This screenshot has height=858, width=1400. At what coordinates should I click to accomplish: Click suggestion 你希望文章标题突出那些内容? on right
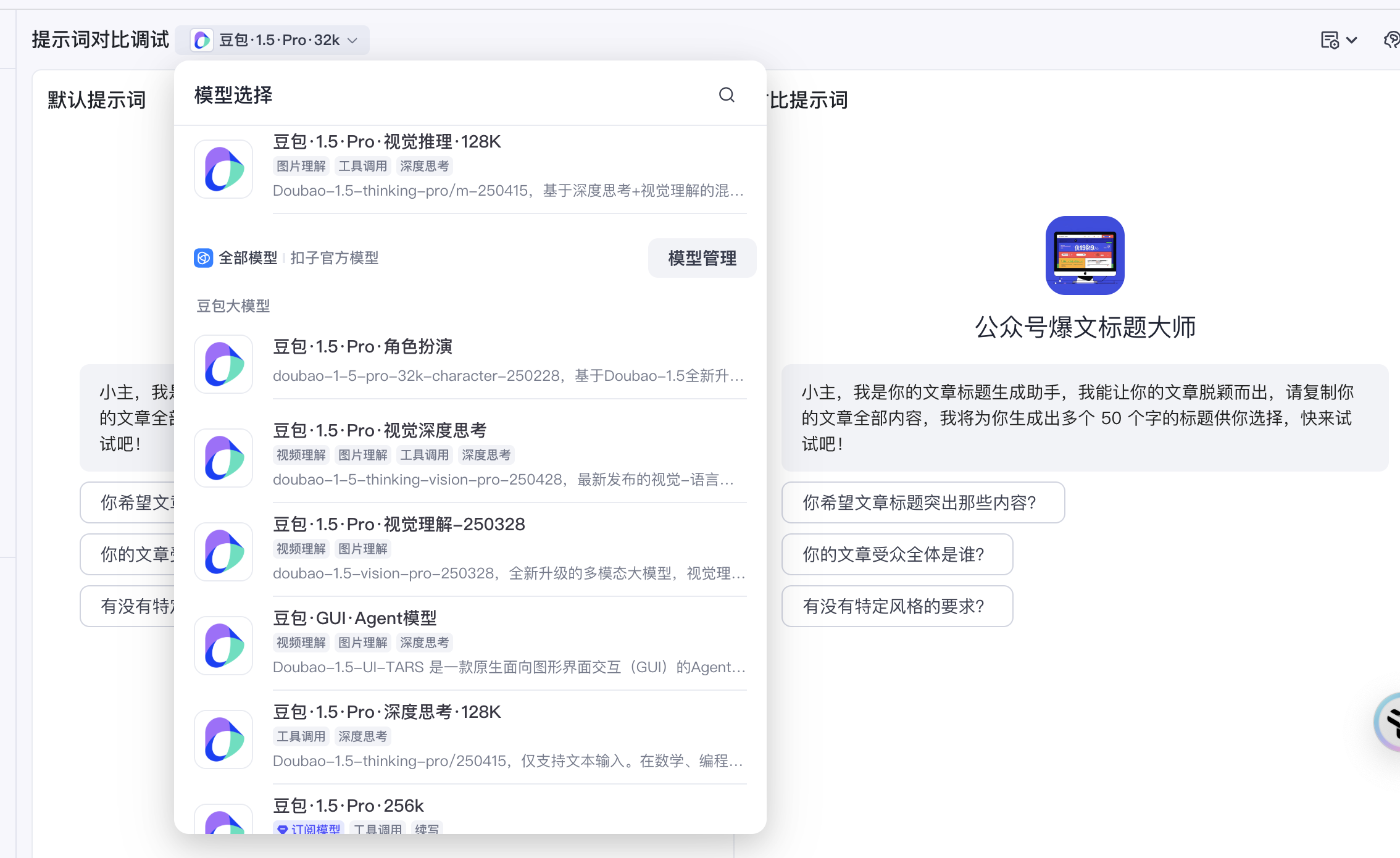coord(923,502)
